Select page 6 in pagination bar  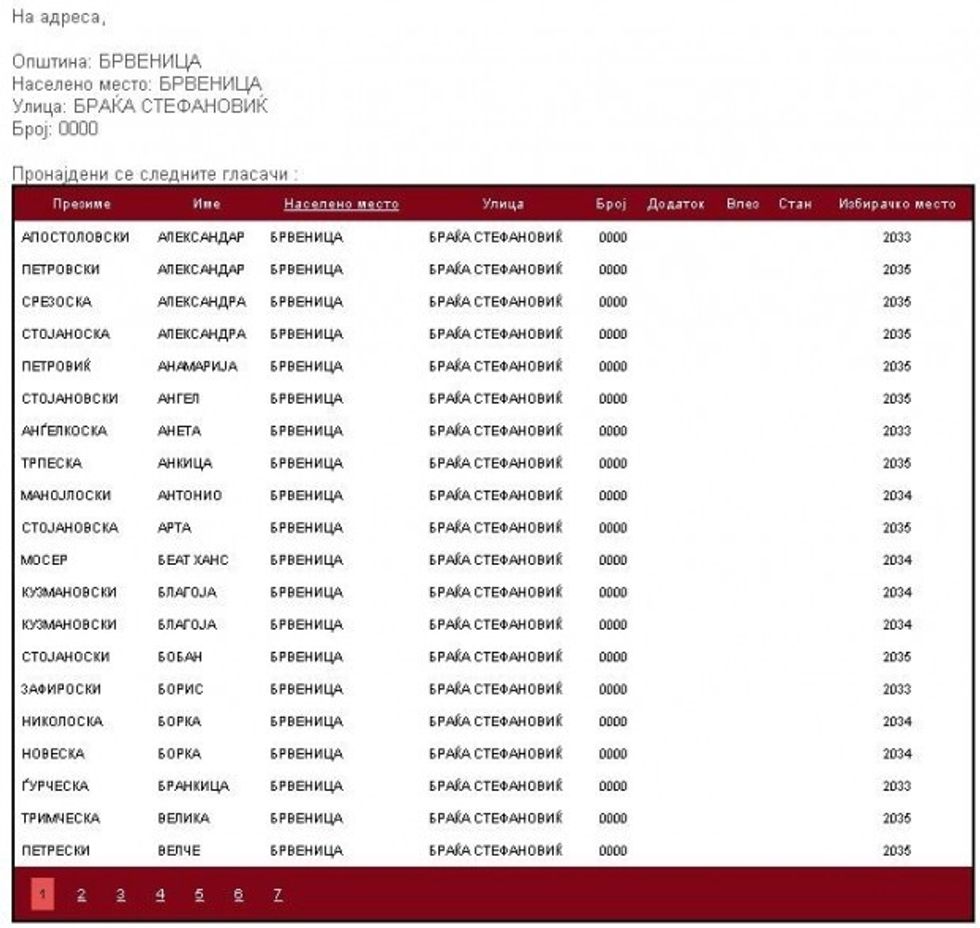[x=238, y=893]
